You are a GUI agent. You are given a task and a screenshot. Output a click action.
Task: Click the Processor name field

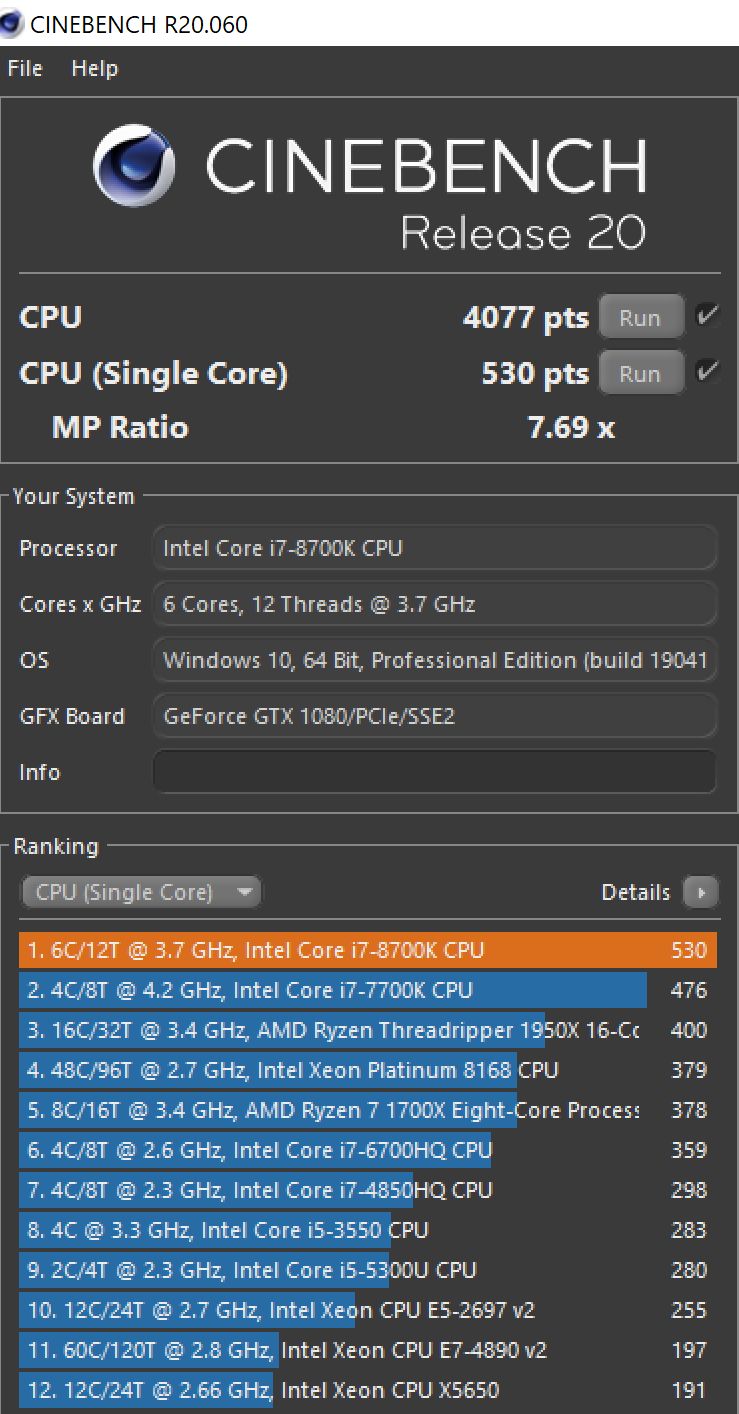click(434, 548)
